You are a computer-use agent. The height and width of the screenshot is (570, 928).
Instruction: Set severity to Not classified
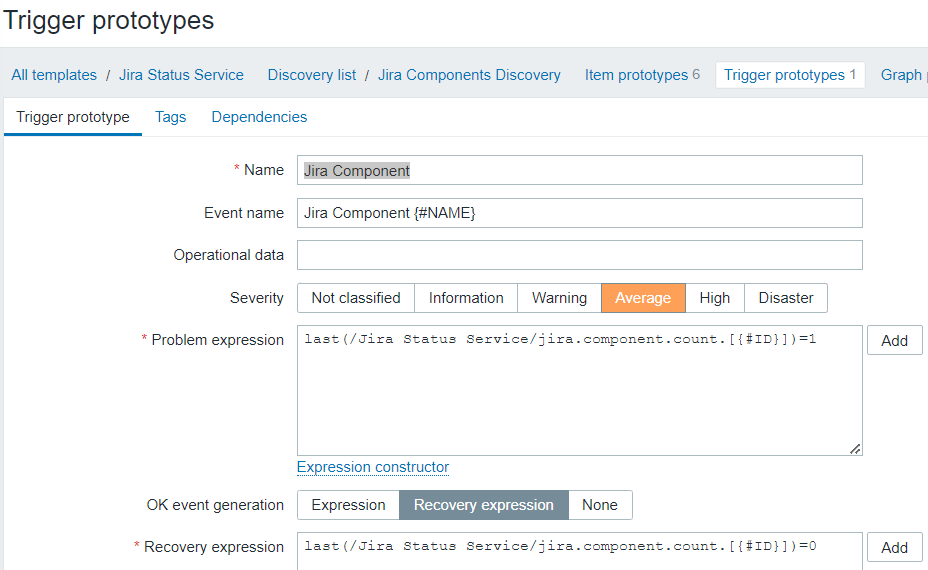pos(355,298)
